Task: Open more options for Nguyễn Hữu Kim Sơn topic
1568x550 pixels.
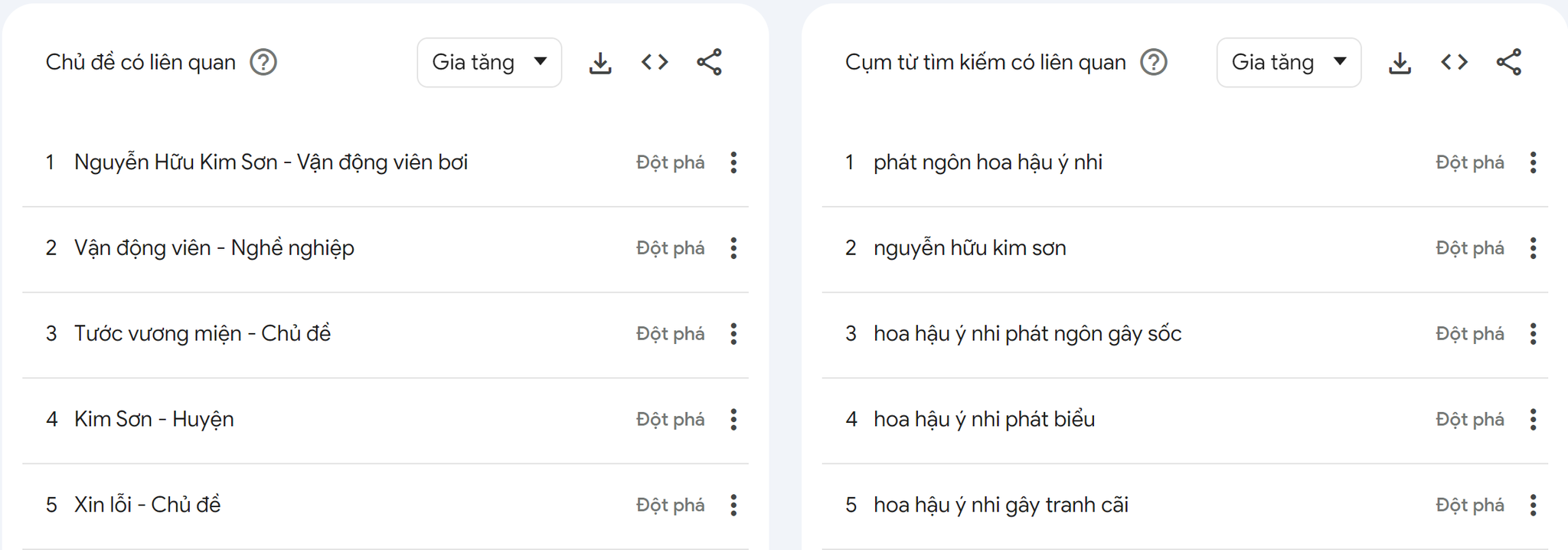Action: 733,162
